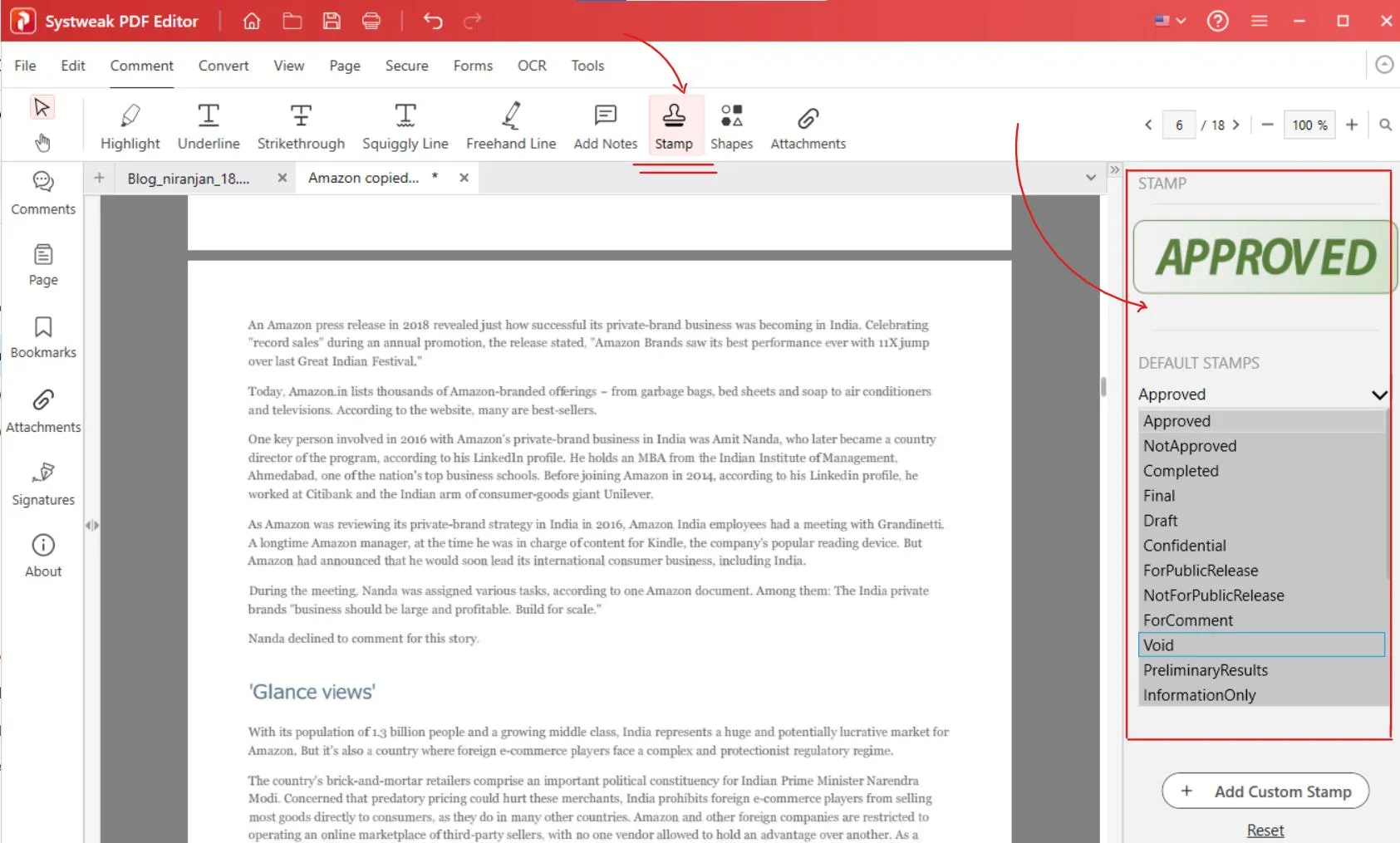1400x843 pixels.
Task: Click Add Custom Stamp button
Action: click(x=1265, y=792)
